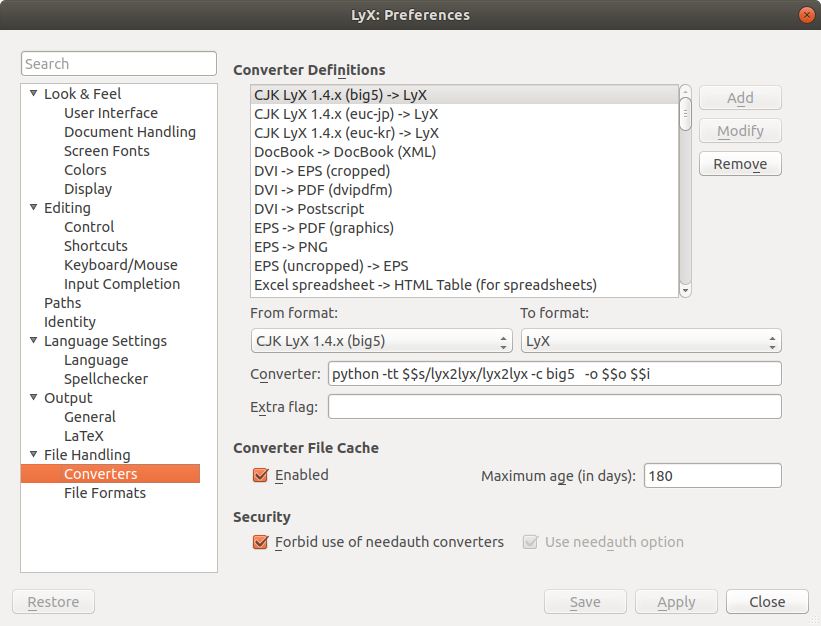Click into the Extra flag field

tap(554, 407)
